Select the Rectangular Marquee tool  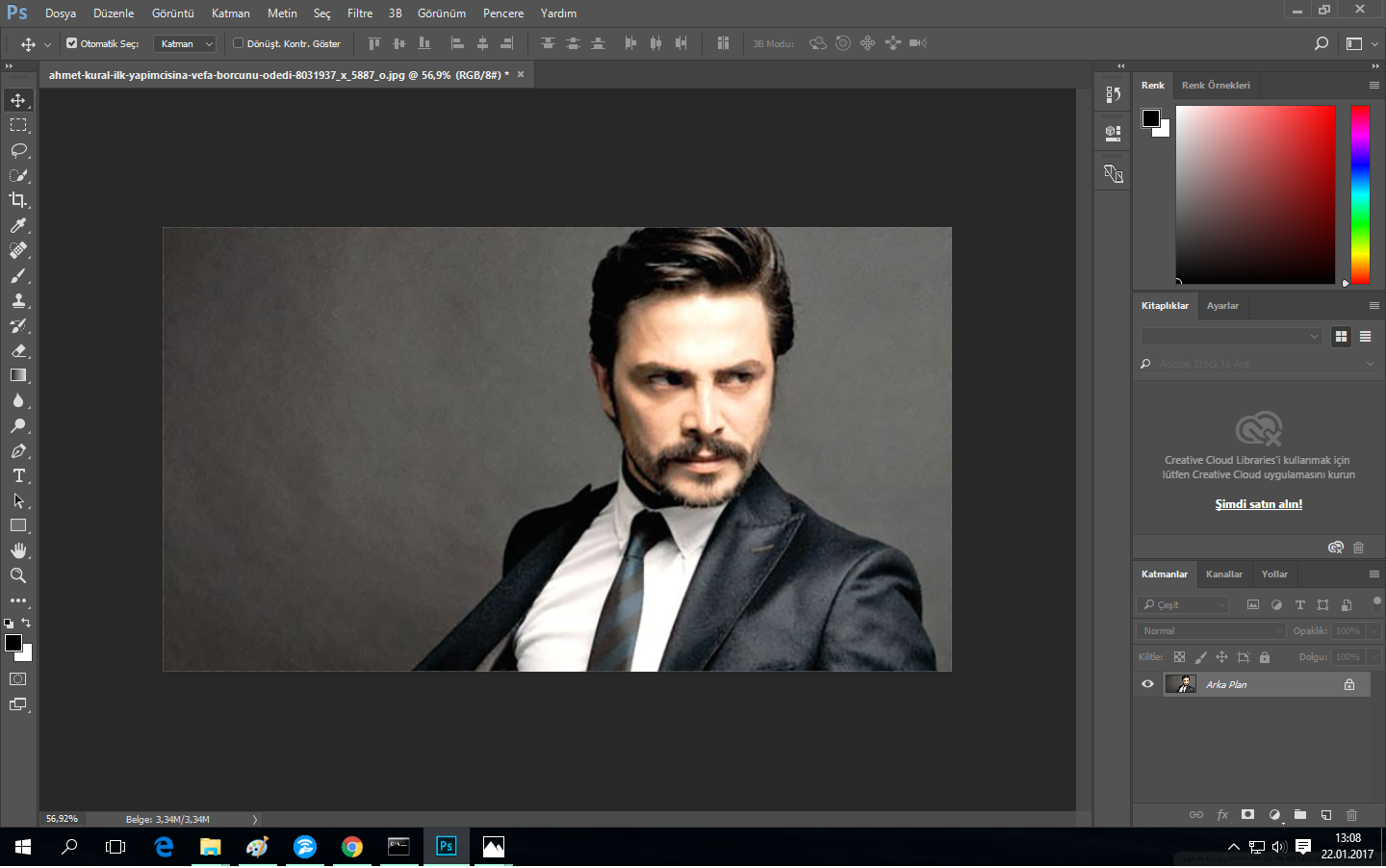[x=18, y=125]
